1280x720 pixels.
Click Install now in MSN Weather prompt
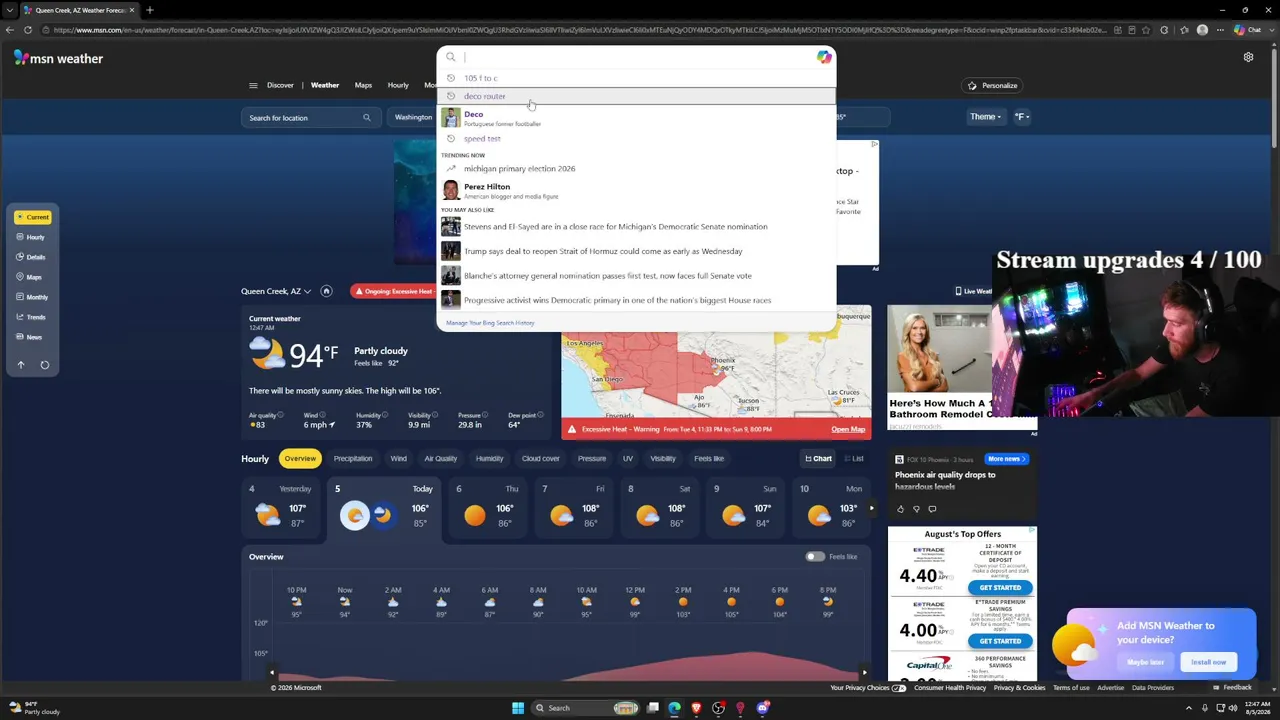(x=1208, y=662)
